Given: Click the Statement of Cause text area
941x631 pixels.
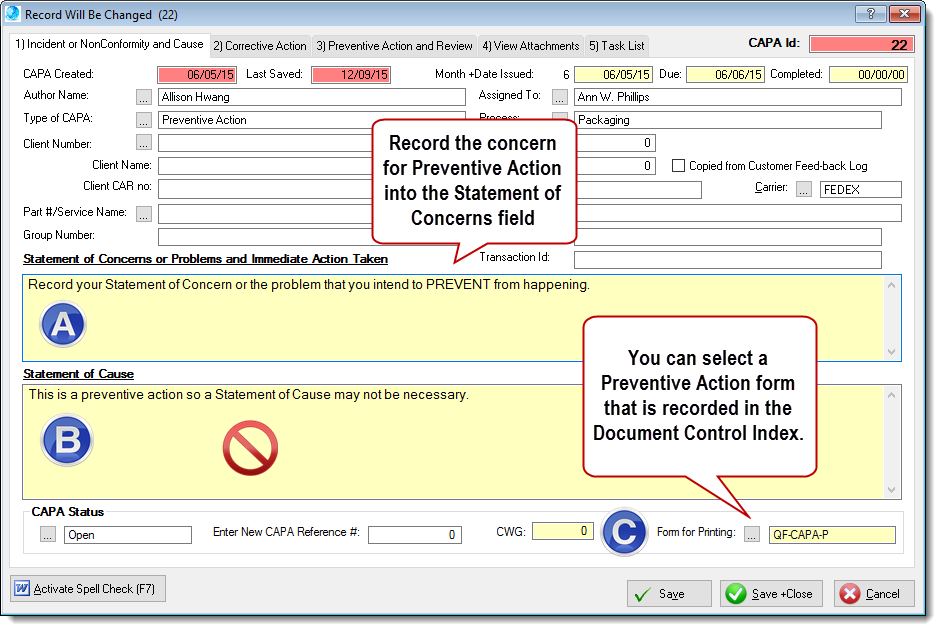Looking at the screenshot, I should pos(450,460).
